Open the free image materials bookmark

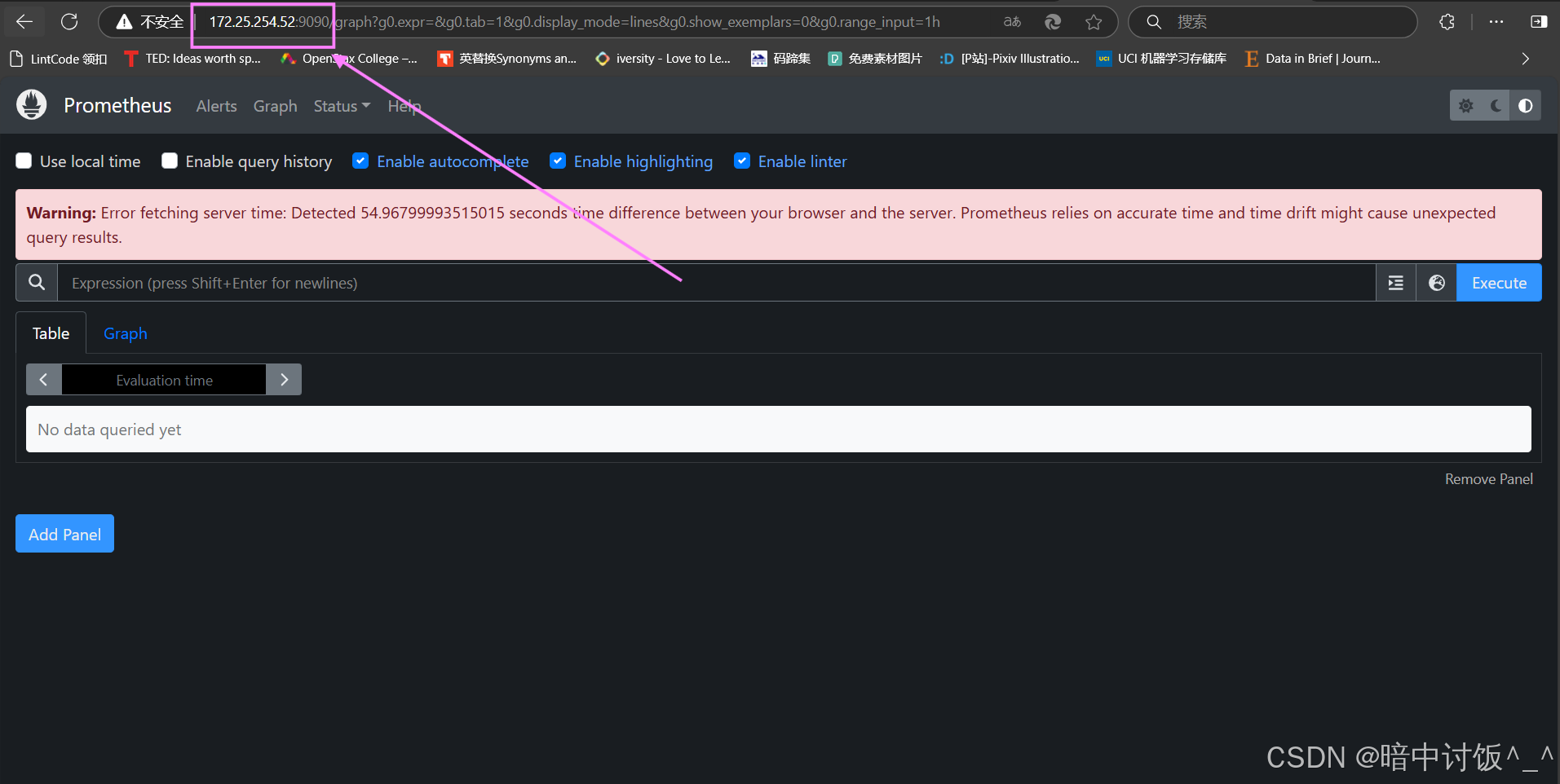pos(875,59)
